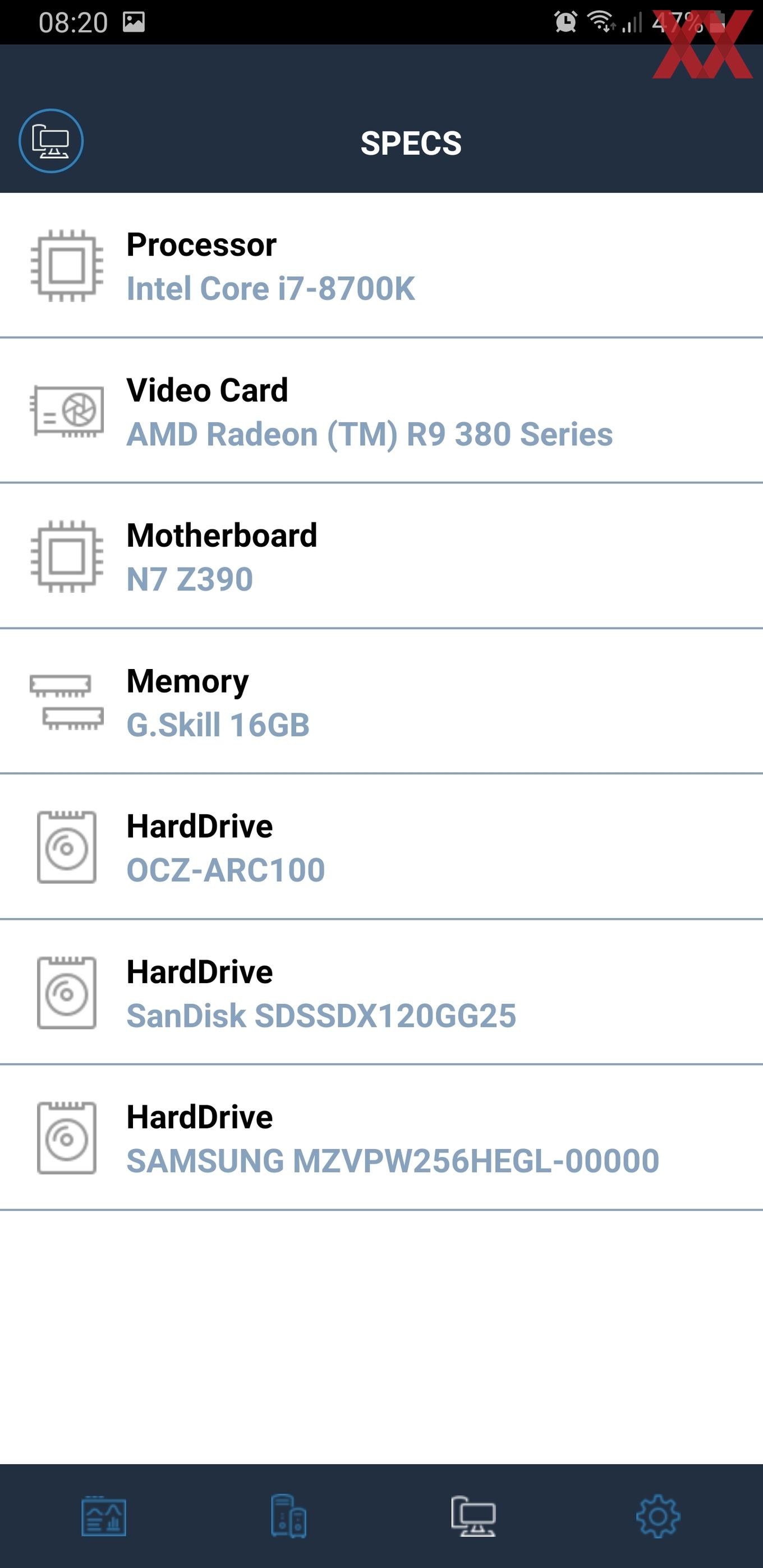Open SAMSUNG MZVPW256HEGL-00000 drive entry
Screen dimensions: 763x1568
coord(381,1138)
